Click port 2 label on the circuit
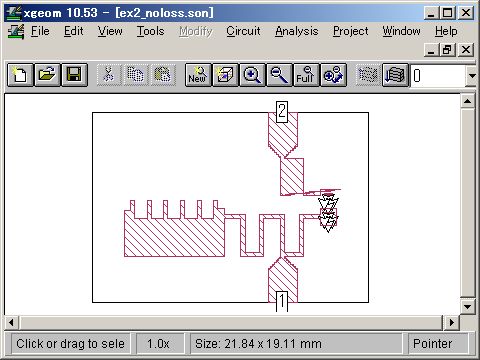The height and width of the screenshot is (360, 480). click(282, 111)
